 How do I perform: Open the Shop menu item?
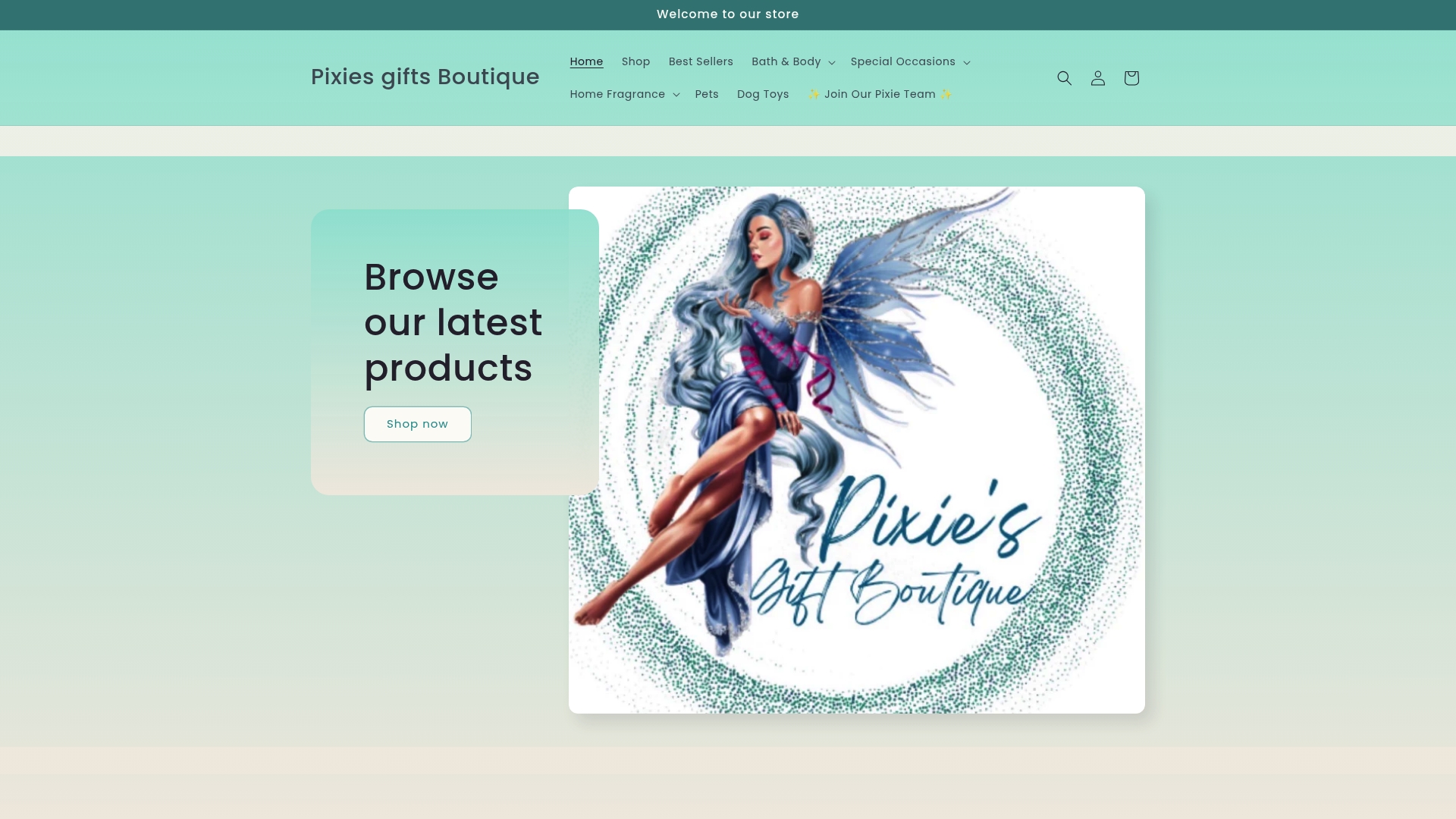coord(635,61)
